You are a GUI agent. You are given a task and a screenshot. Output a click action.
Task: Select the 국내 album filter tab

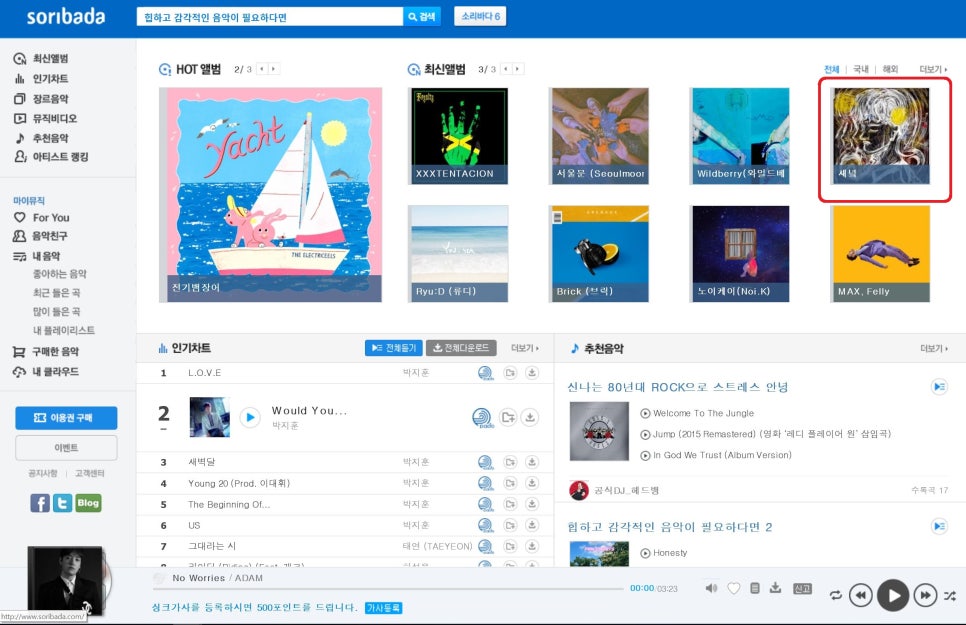[x=861, y=69]
